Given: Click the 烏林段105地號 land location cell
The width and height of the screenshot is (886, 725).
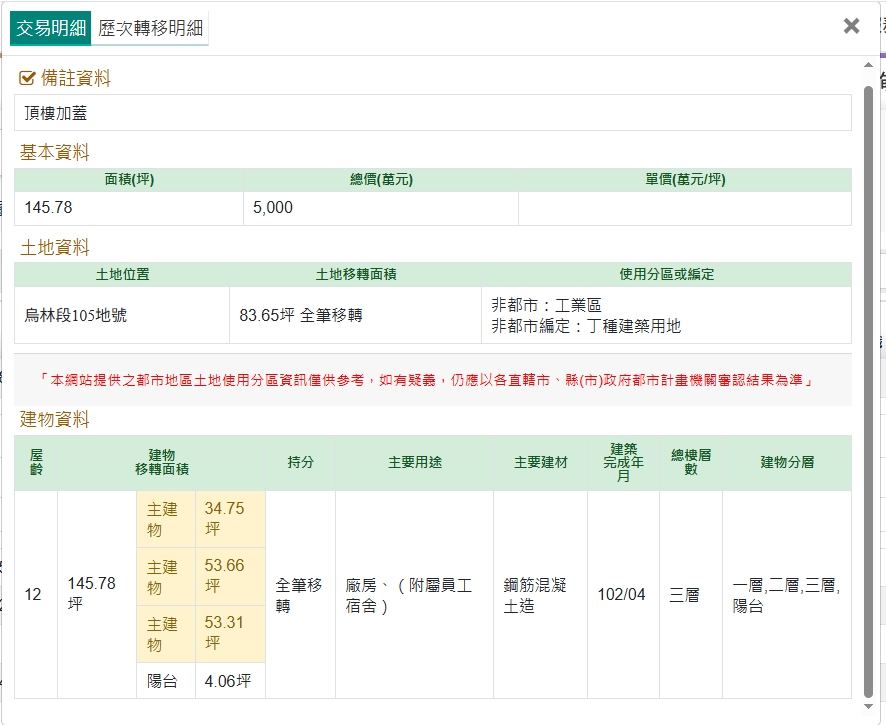Looking at the screenshot, I should click(76, 315).
